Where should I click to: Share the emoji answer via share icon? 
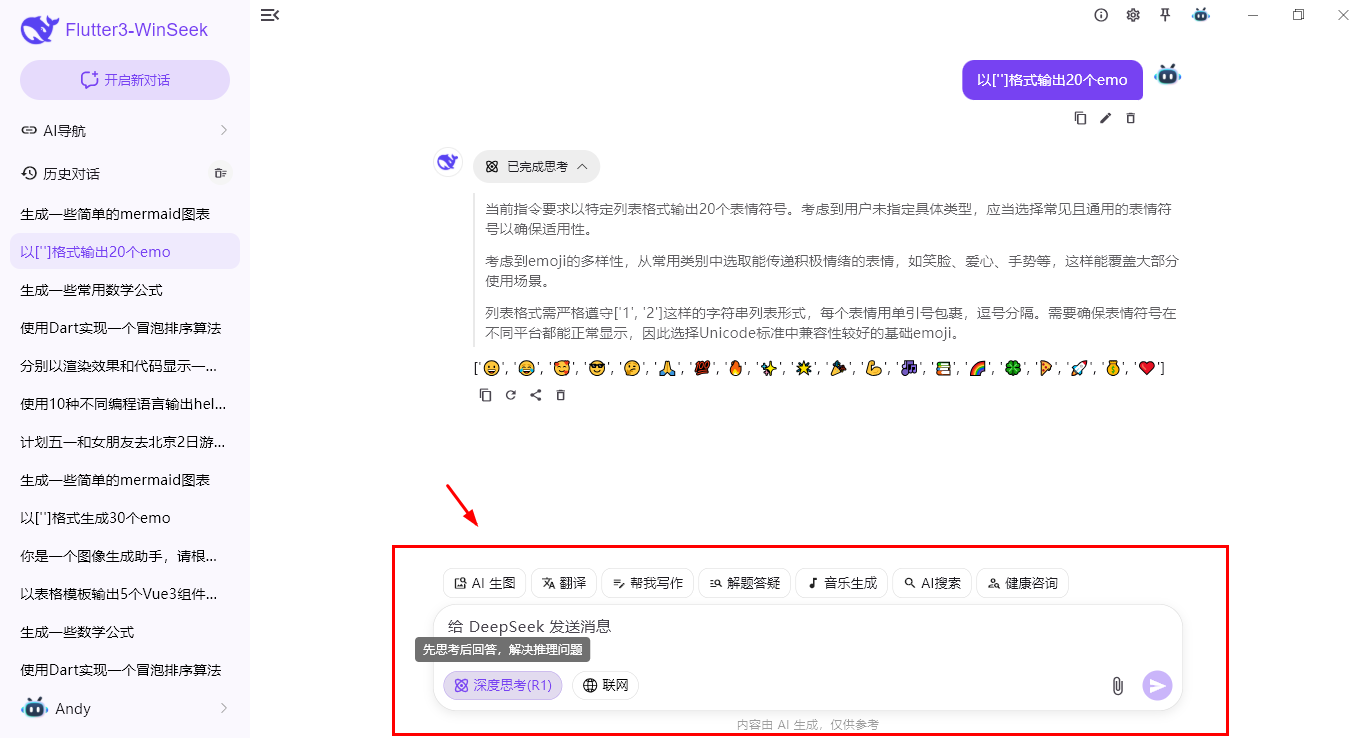click(x=535, y=394)
